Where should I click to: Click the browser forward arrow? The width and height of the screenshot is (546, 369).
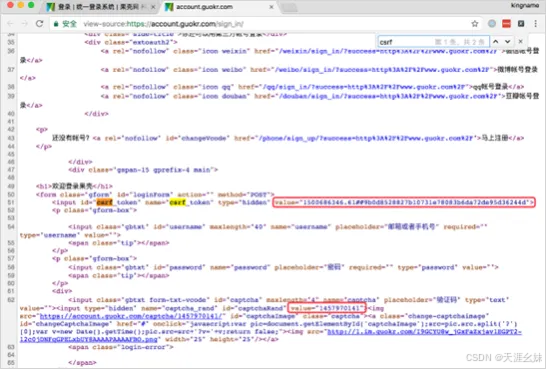pos(24,24)
